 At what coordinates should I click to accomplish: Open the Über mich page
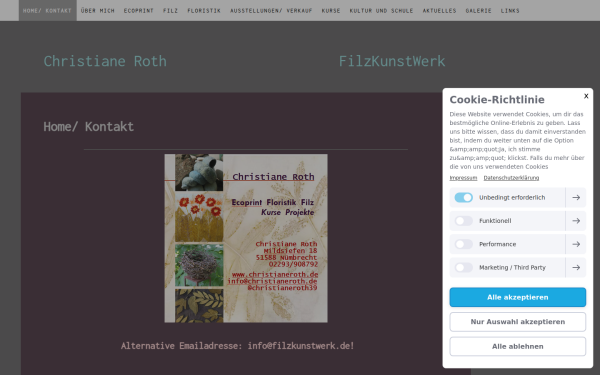pyautogui.click(x=98, y=11)
